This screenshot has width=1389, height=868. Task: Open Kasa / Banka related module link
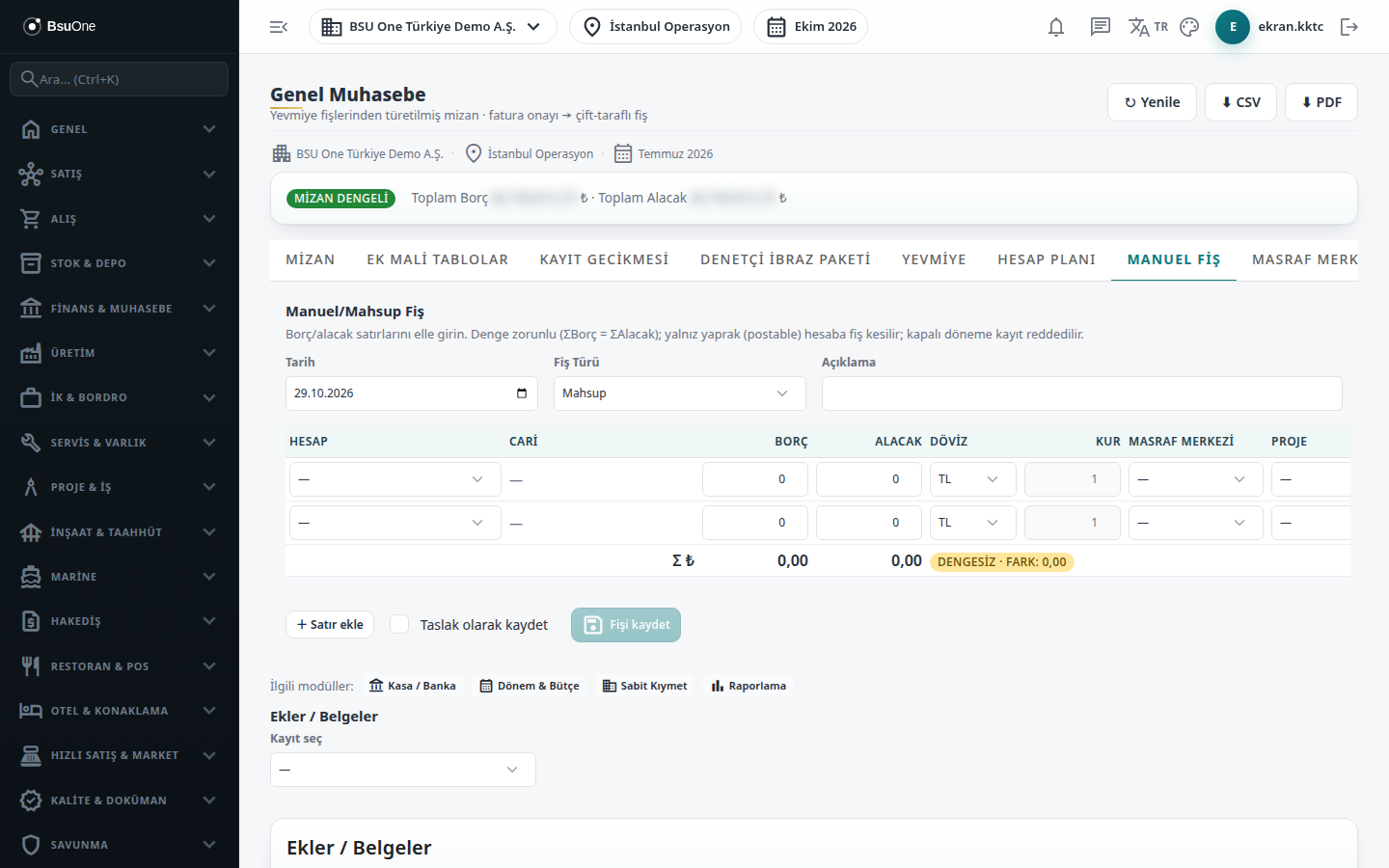[x=412, y=686]
